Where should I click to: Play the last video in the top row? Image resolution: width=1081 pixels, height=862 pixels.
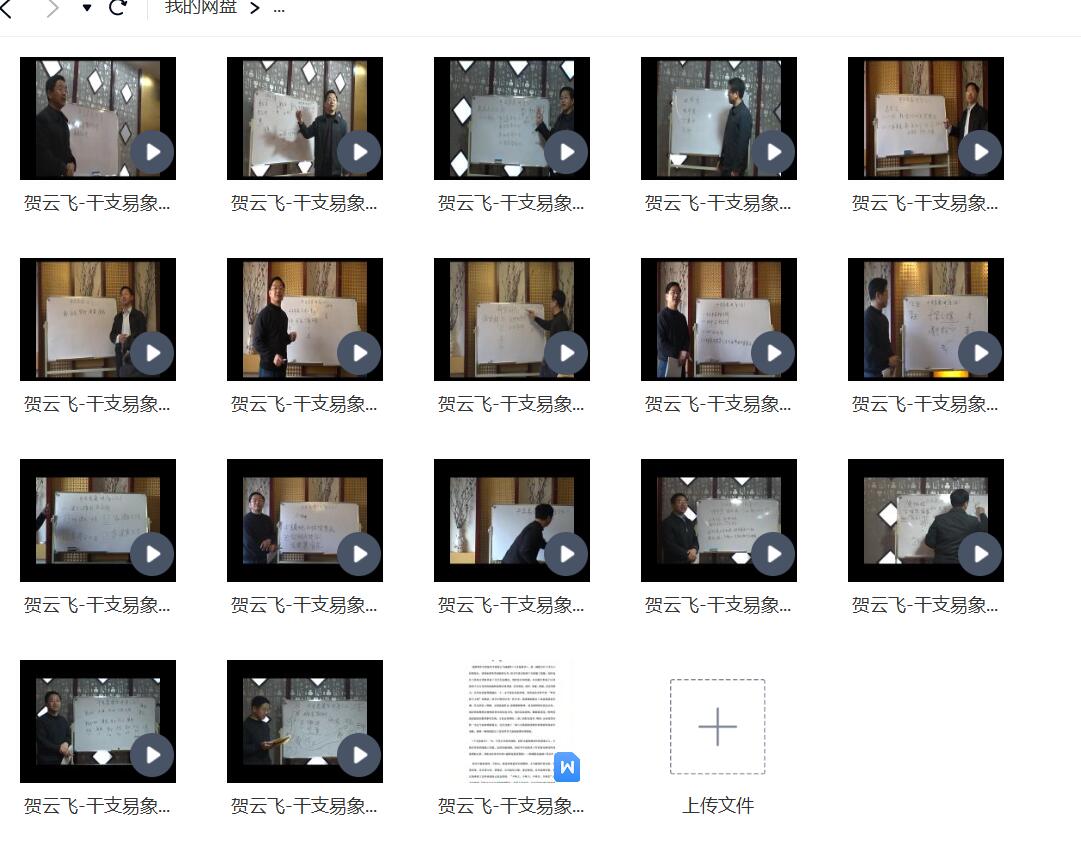click(x=980, y=152)
